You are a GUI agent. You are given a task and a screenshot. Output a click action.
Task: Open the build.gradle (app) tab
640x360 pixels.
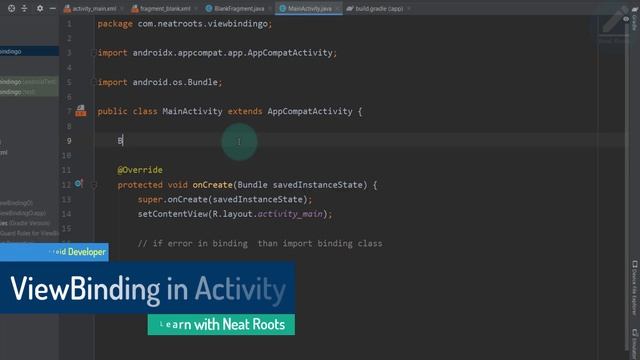click(x=375, y=9)
